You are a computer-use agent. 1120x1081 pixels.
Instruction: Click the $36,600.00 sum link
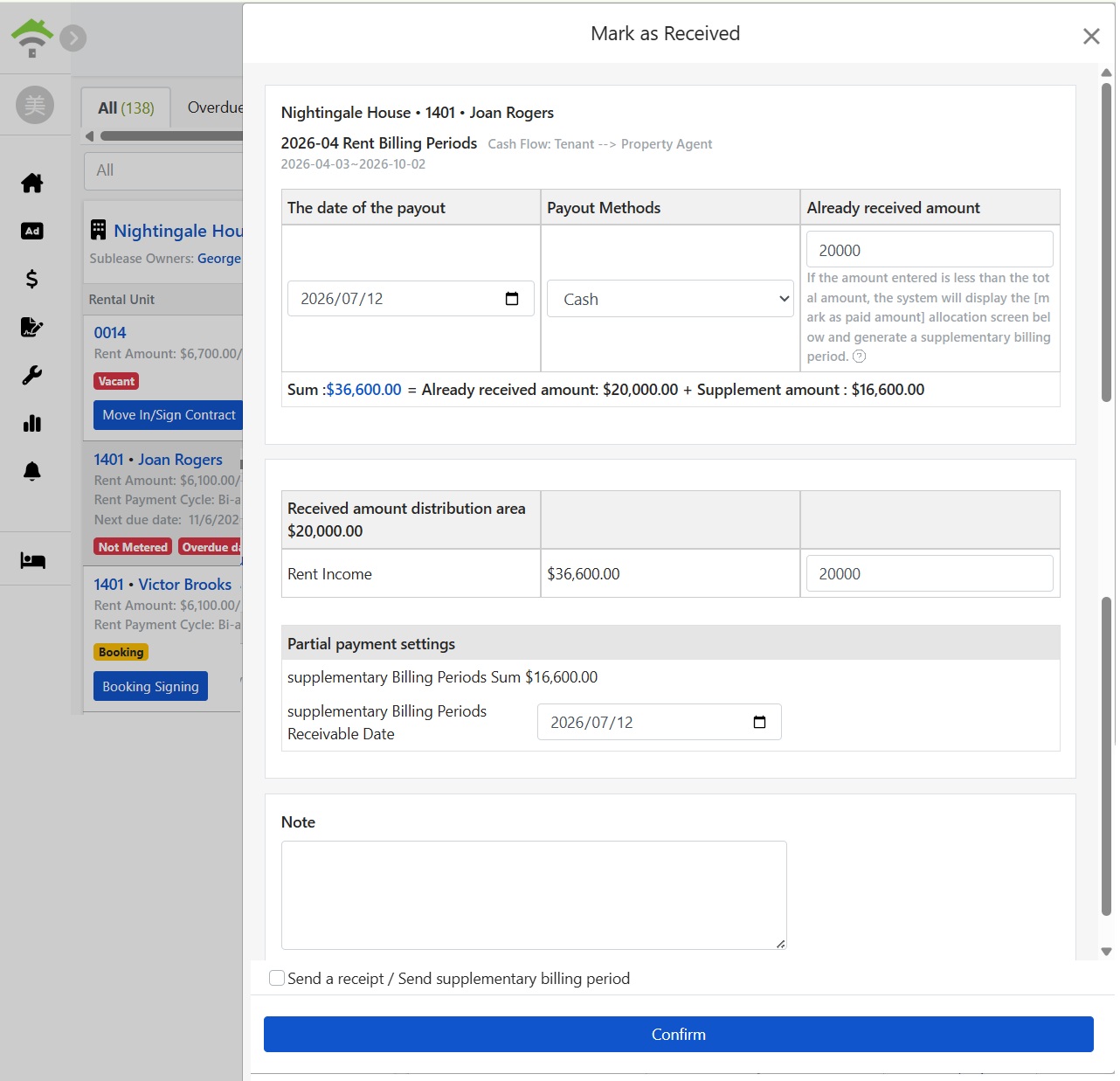coord(363,390)
